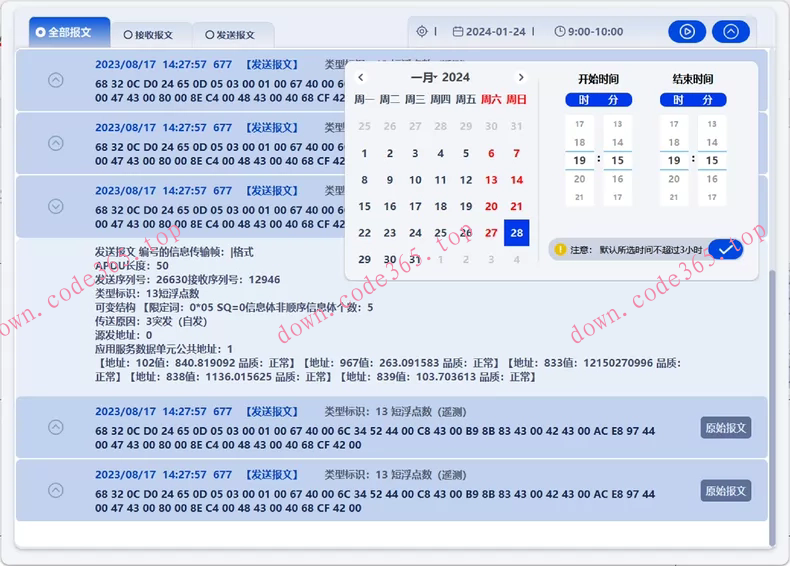Click the vertical scrollbar on right
The image size is (790, 566).
(771, 400)
